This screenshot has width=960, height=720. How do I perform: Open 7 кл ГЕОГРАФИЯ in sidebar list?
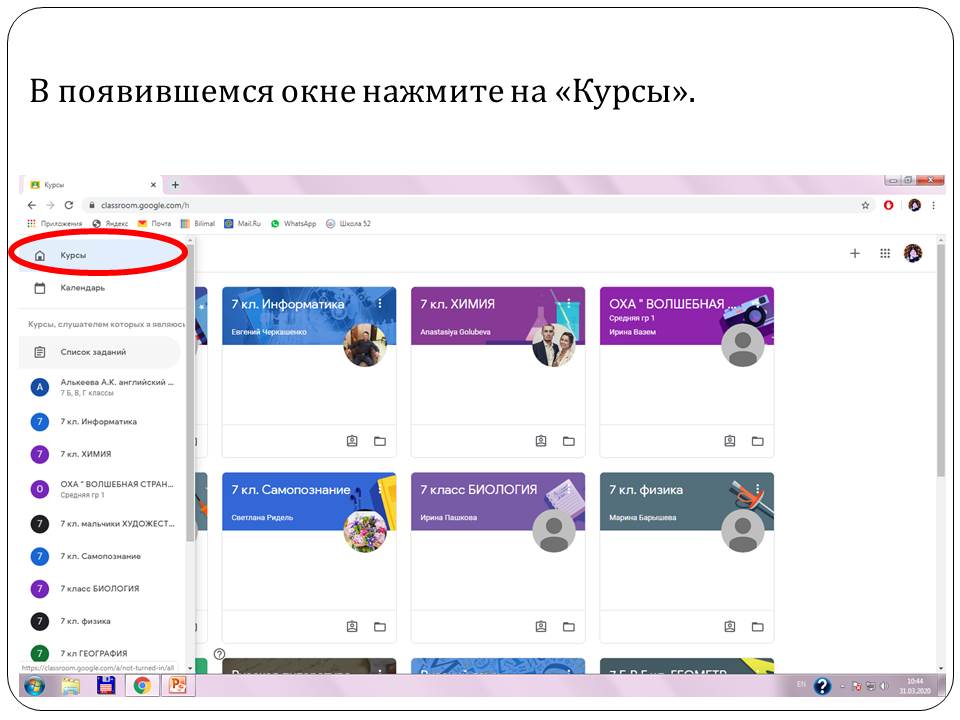93,653
